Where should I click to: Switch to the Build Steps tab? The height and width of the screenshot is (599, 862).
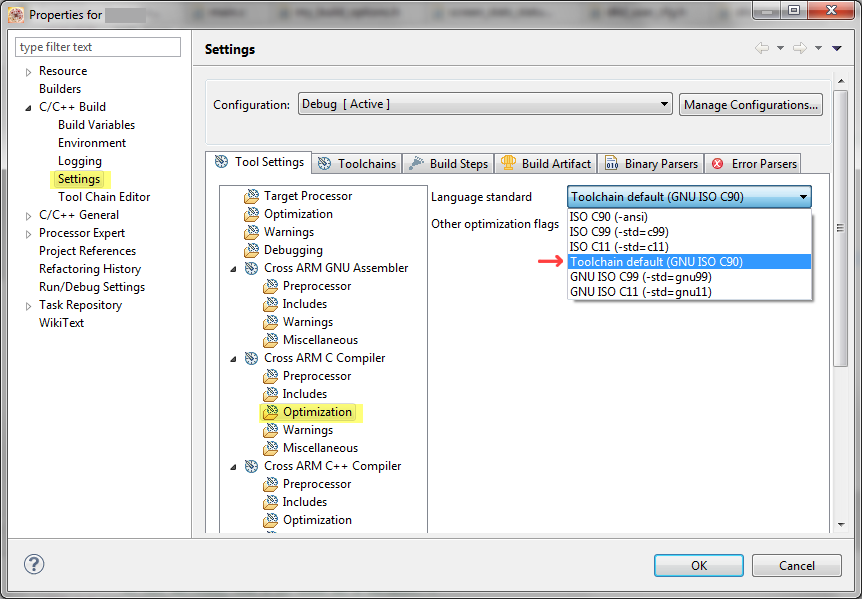pos(448,163)
